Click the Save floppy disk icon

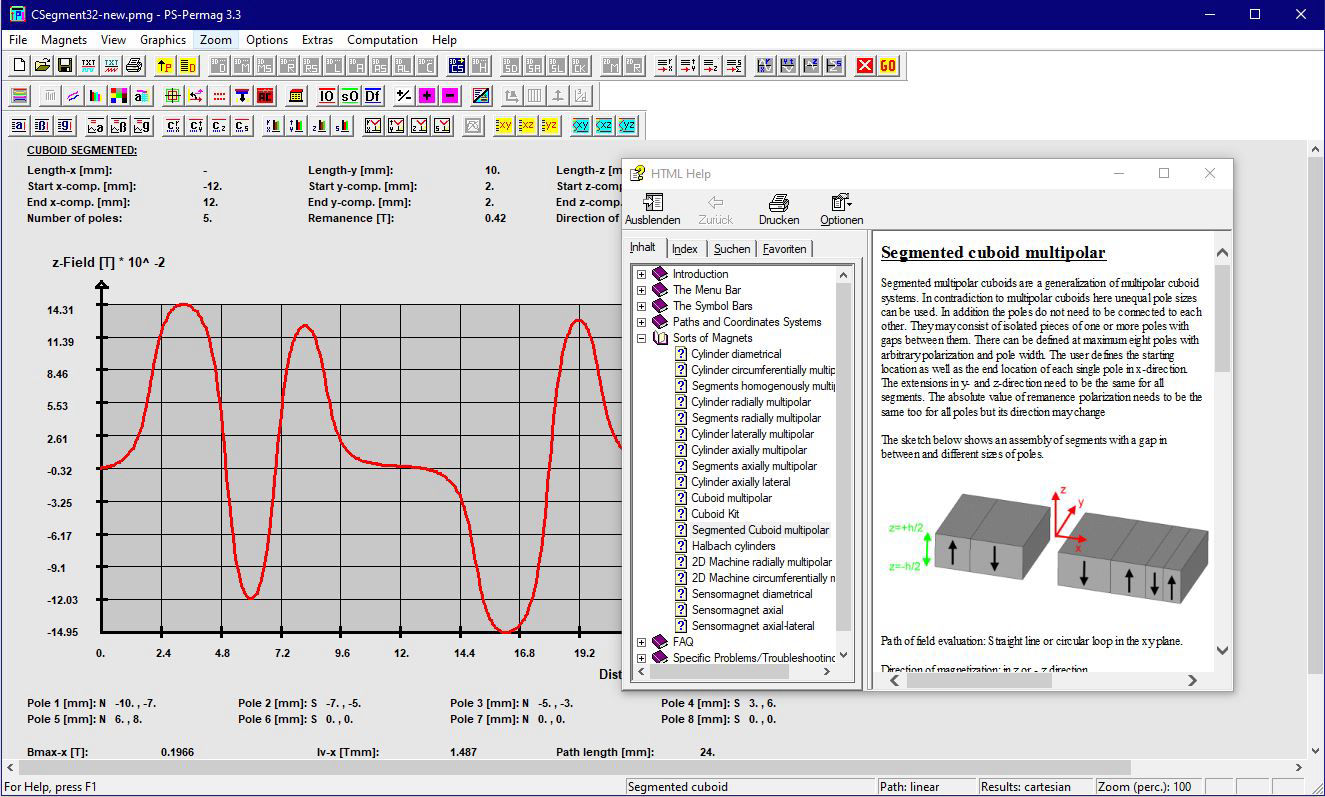click(x=65, y=66)
